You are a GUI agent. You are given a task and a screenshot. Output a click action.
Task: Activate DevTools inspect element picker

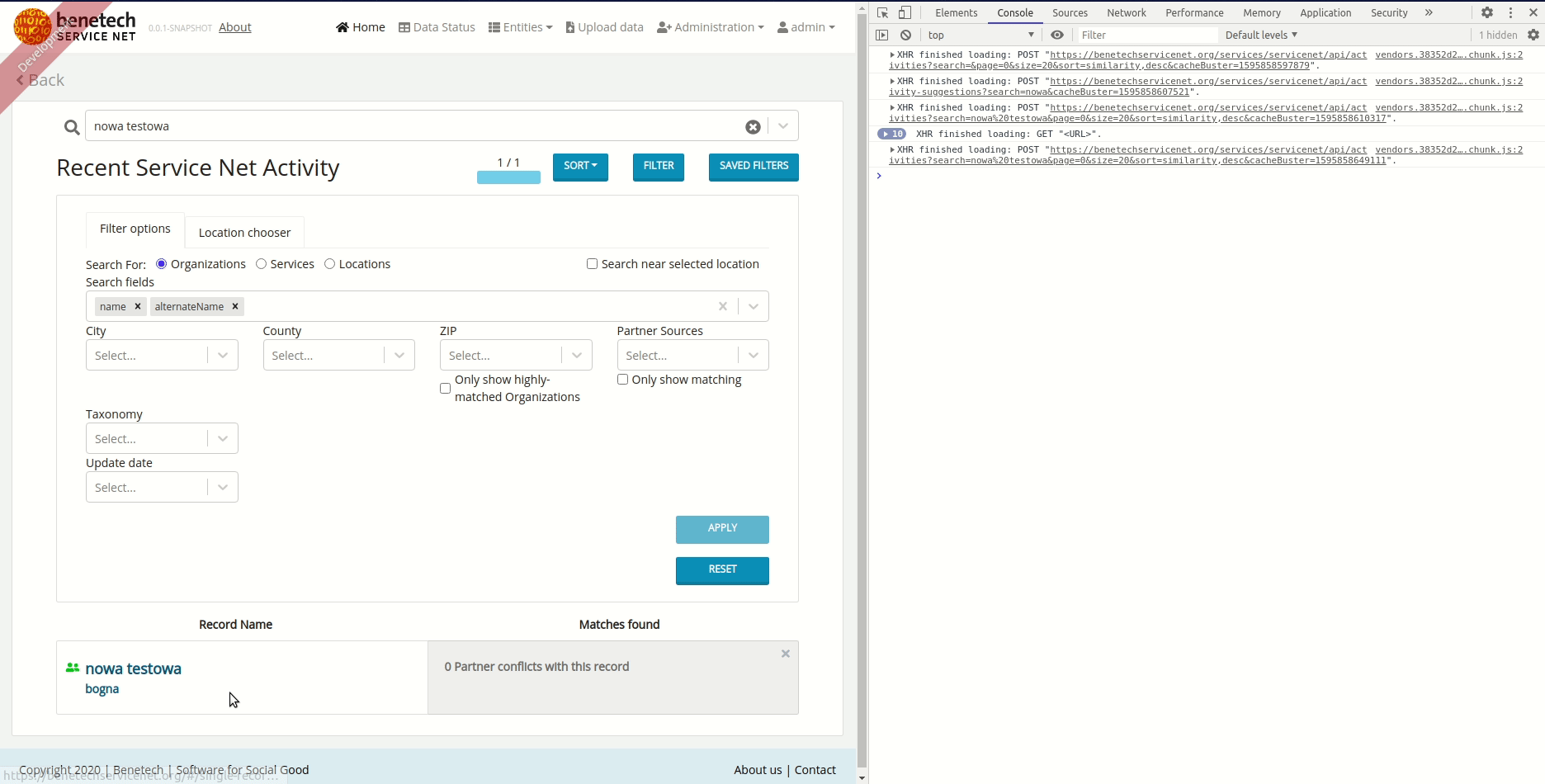[x=883, y=12]
